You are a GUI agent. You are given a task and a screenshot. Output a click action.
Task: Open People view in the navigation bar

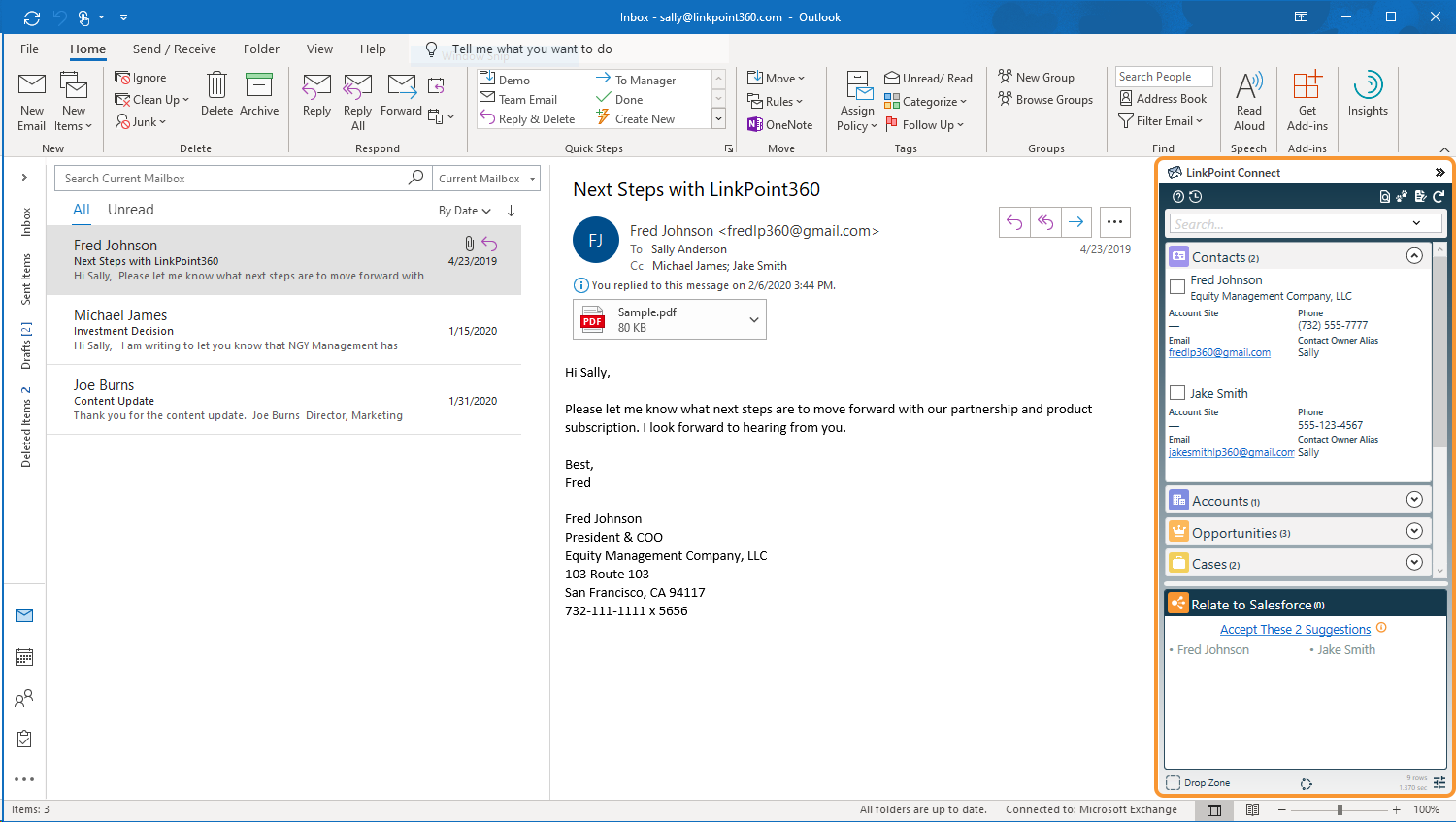(24, 698)
